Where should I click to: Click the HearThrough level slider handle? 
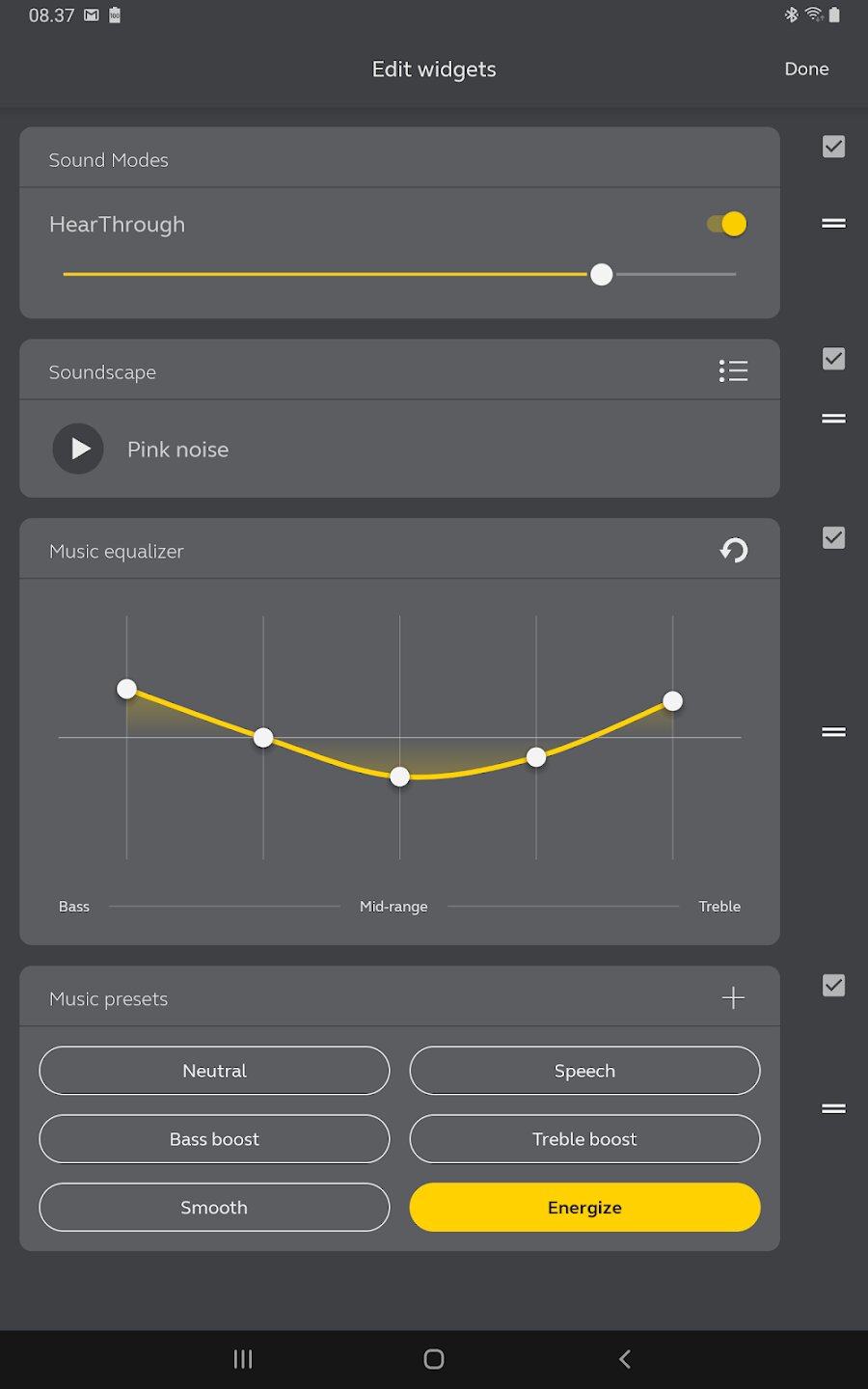pyautogui.click(x=602, y=275)
